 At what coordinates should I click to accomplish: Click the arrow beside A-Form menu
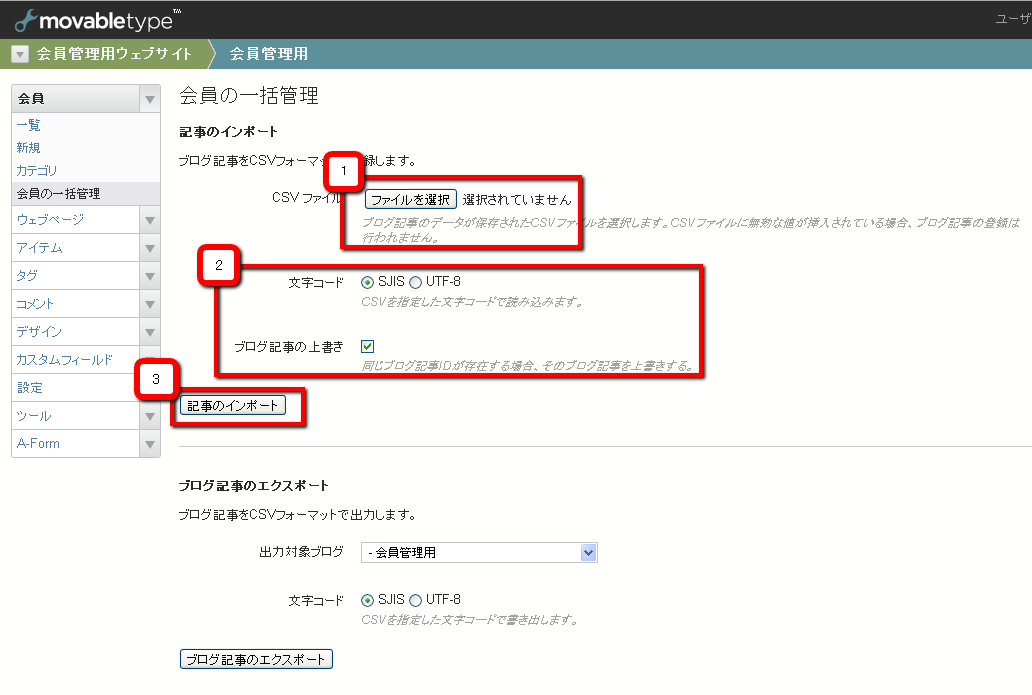150,444
